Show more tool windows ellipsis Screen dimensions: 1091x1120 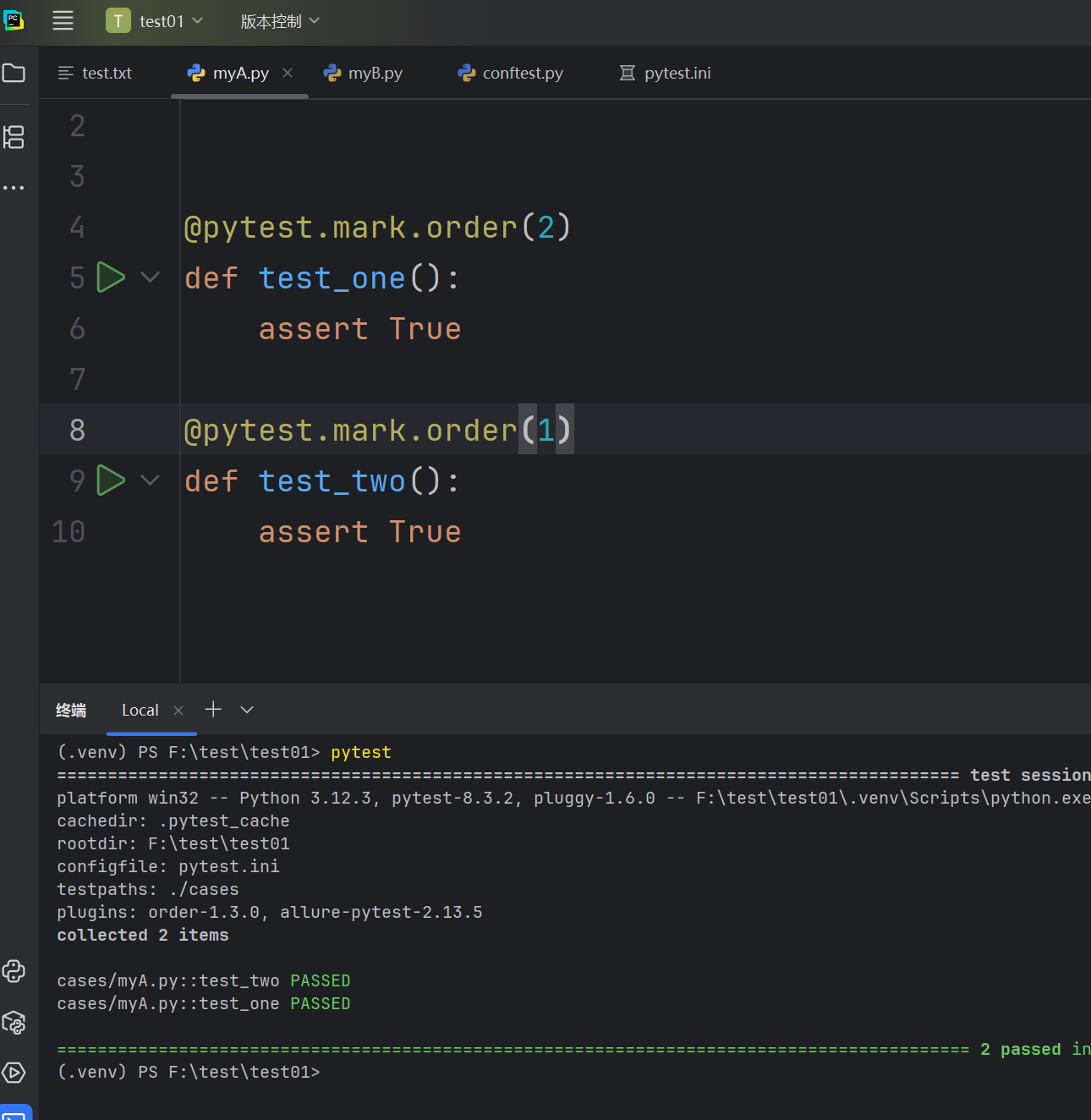[x=14, y=188]
